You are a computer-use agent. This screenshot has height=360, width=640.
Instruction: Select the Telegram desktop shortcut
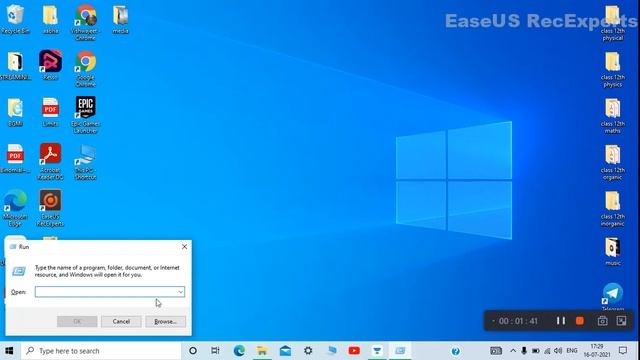click(613, 296)
